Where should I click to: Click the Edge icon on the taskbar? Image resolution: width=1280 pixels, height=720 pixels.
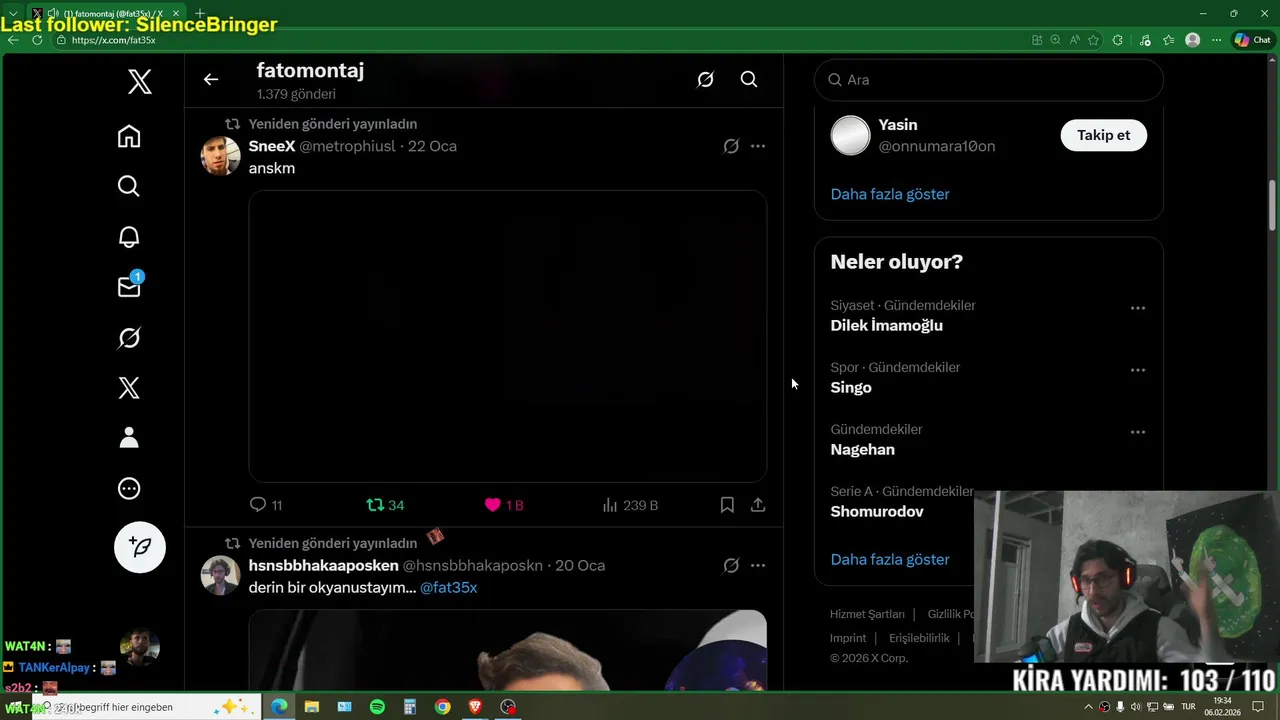tap(279, 706)
